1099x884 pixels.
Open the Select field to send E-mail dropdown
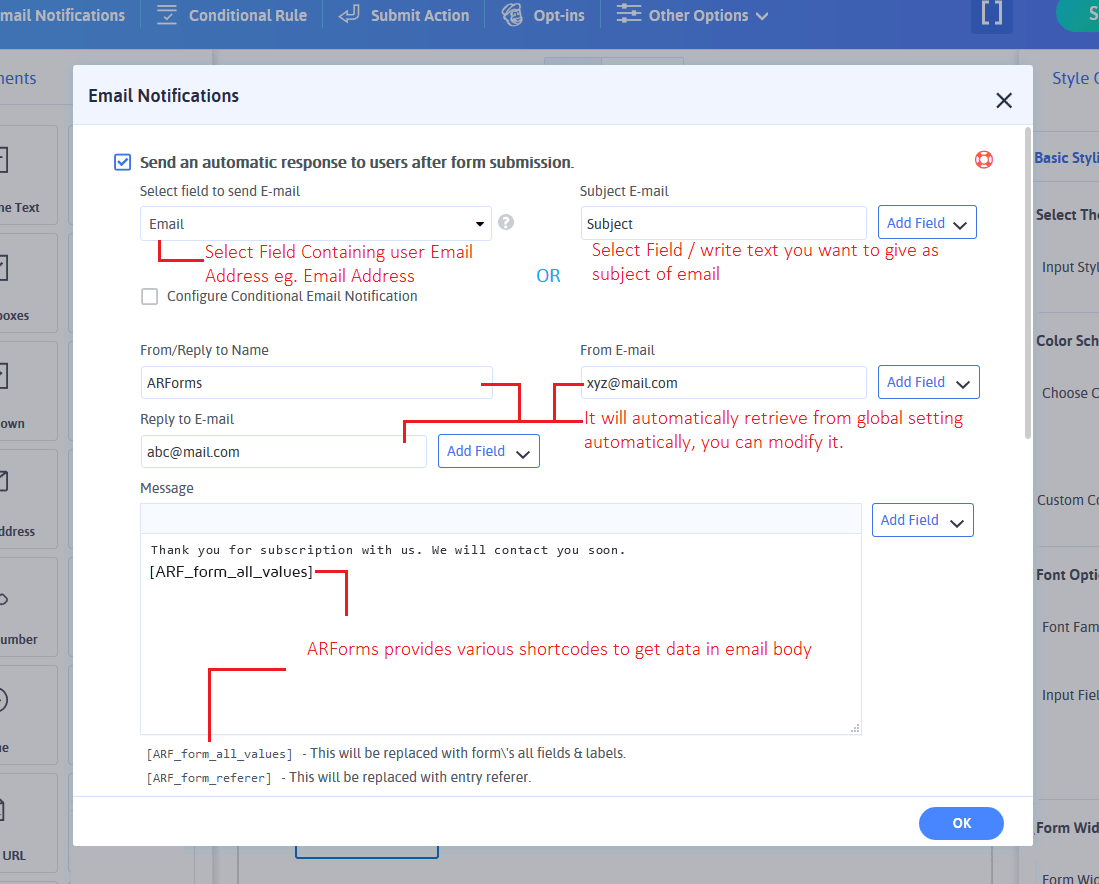click(316, 224)
